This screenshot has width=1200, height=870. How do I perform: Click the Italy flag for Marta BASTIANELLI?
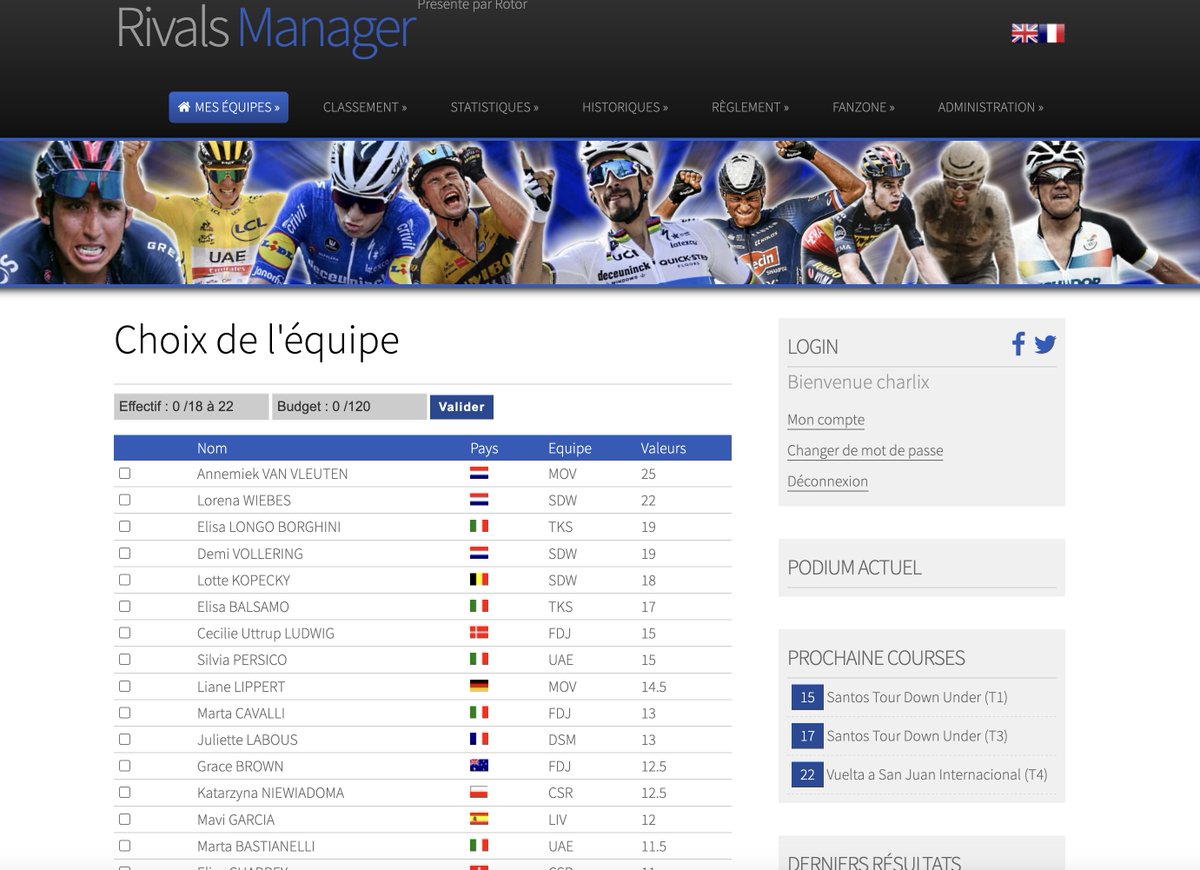(x=479, y=846)
